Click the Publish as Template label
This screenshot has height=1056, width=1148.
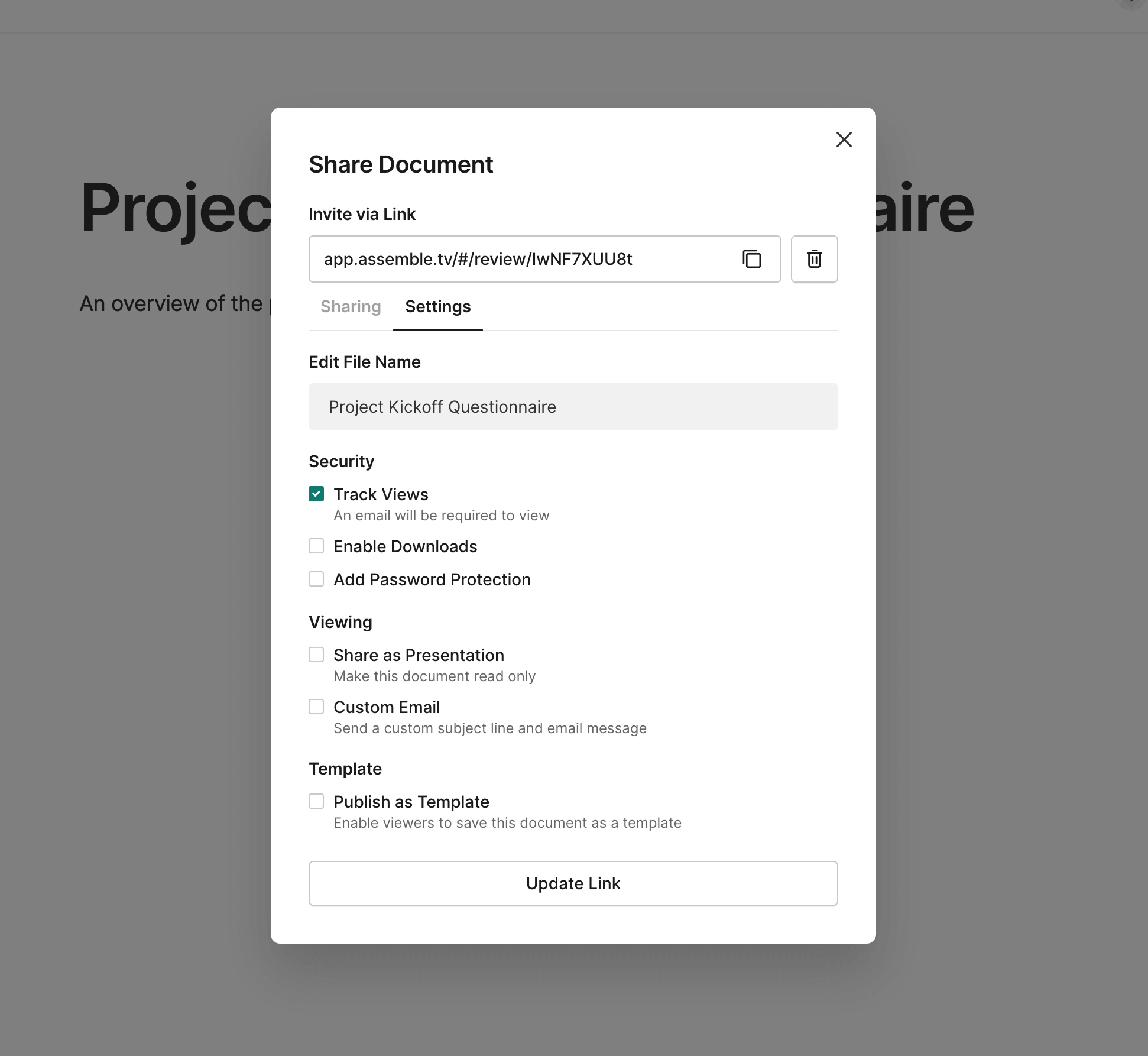click(x=411, y=802)
